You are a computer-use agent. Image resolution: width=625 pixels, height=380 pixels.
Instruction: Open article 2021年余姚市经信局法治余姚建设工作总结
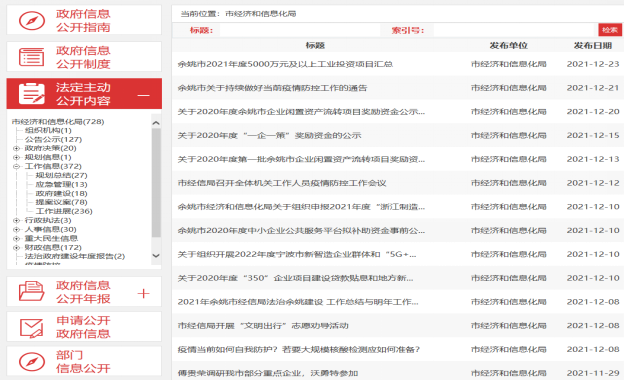298,302
